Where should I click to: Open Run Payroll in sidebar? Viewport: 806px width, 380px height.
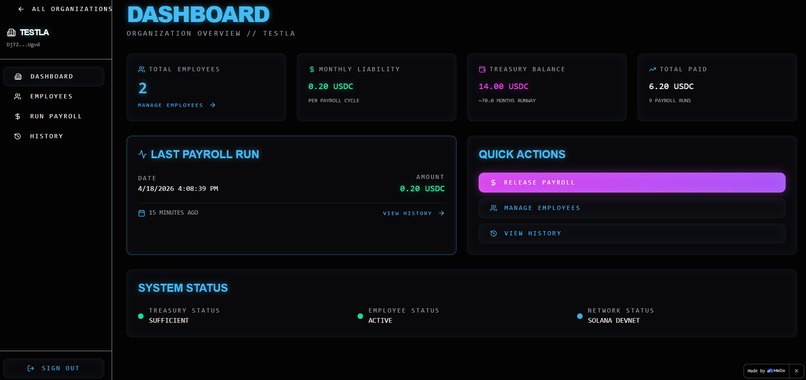coord(53,116)
